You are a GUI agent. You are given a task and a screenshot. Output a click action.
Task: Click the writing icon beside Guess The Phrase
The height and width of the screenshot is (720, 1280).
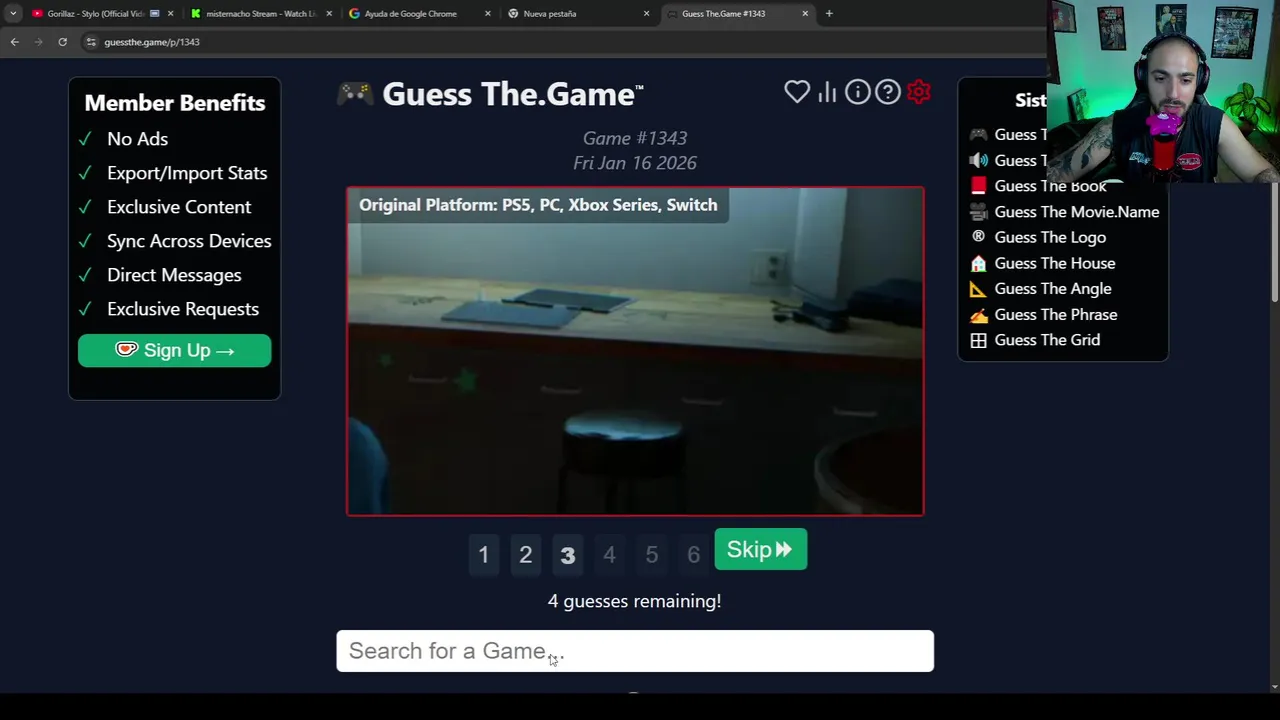[x=978, y=314]
